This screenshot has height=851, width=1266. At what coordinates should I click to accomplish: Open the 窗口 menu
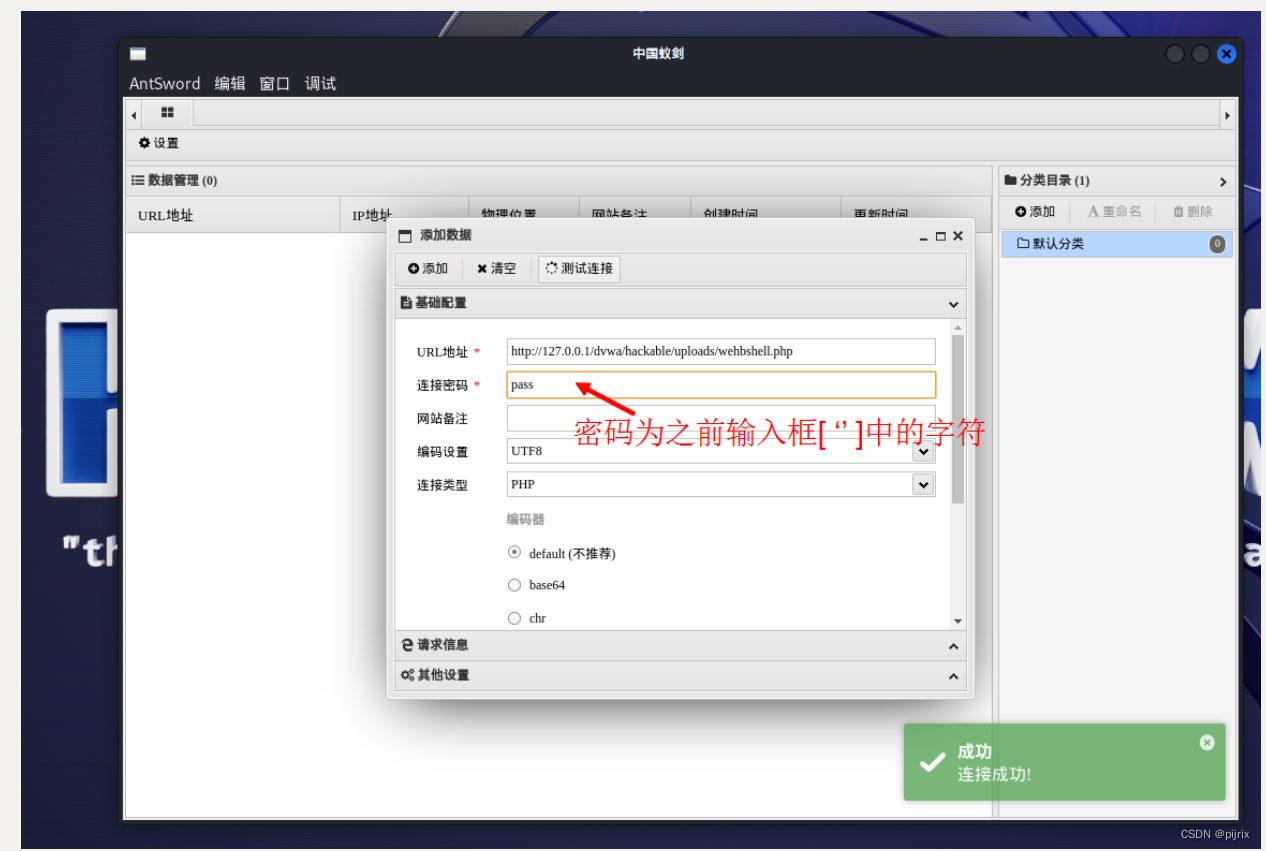pyautogui.click(x=275, y=84)
